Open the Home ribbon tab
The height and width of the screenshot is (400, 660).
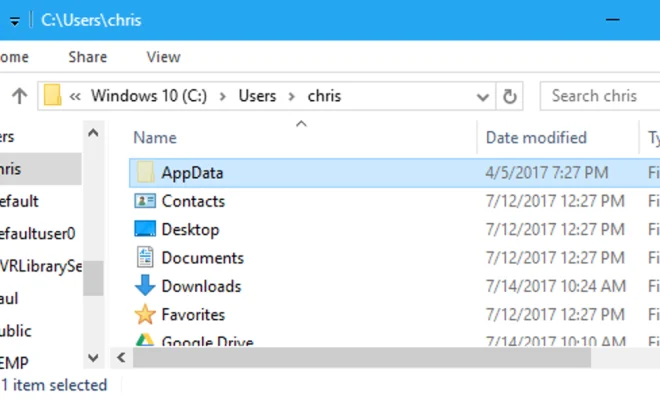tap(14, 57)
